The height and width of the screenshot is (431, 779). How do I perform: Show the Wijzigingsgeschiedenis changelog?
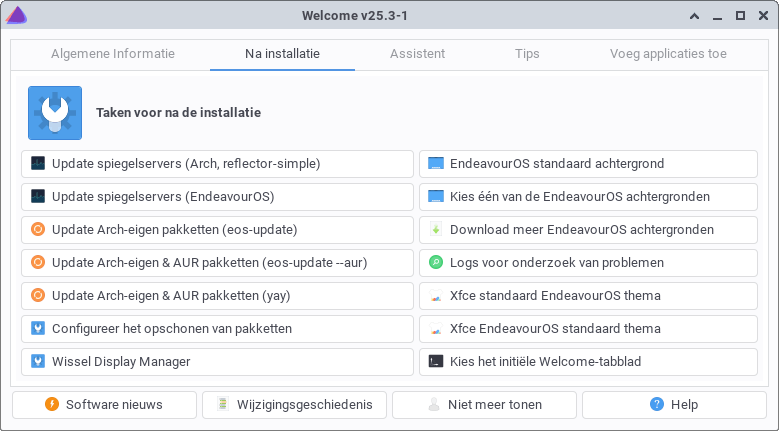295,405
